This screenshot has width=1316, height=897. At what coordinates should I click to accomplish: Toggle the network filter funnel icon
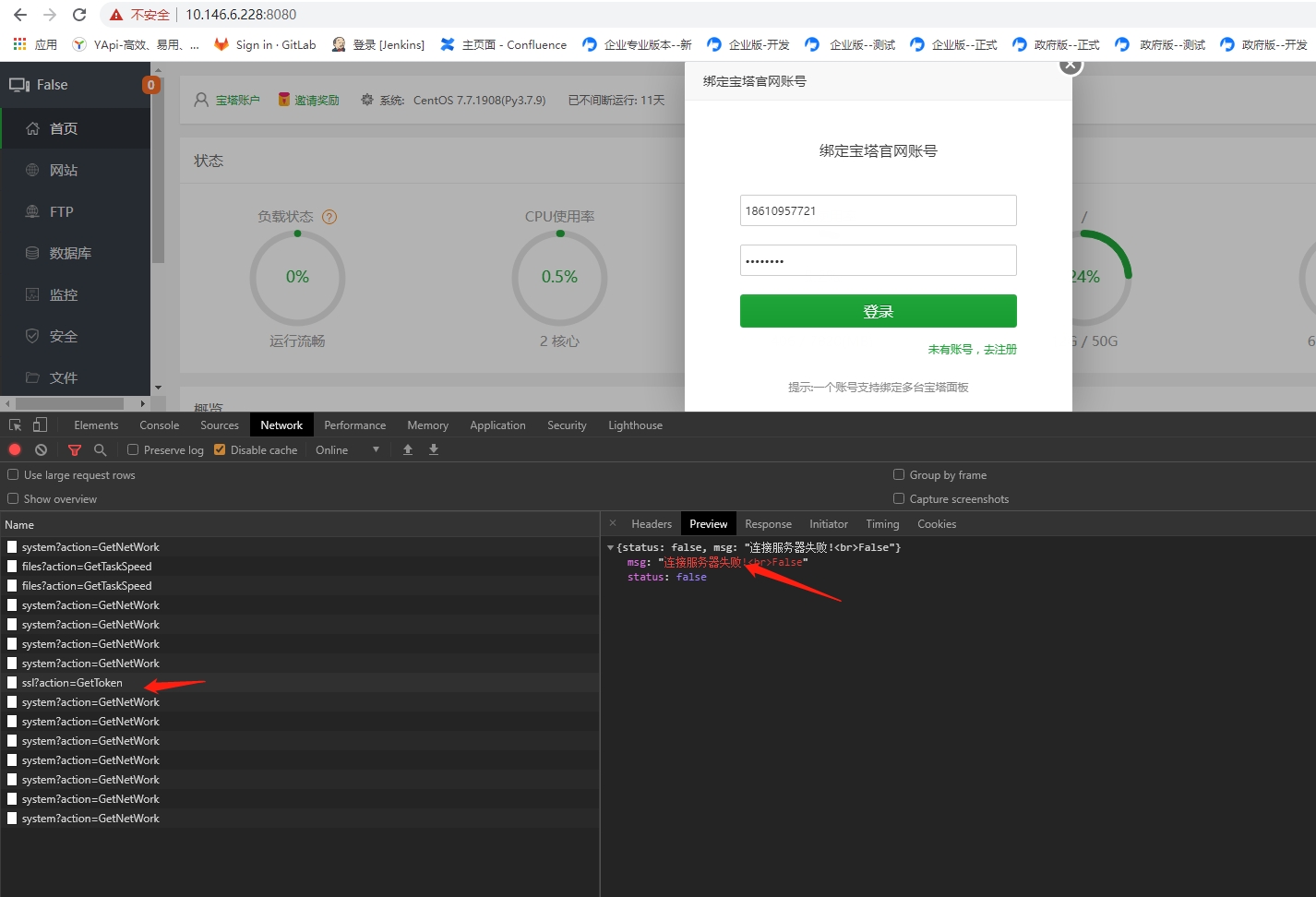75,449
